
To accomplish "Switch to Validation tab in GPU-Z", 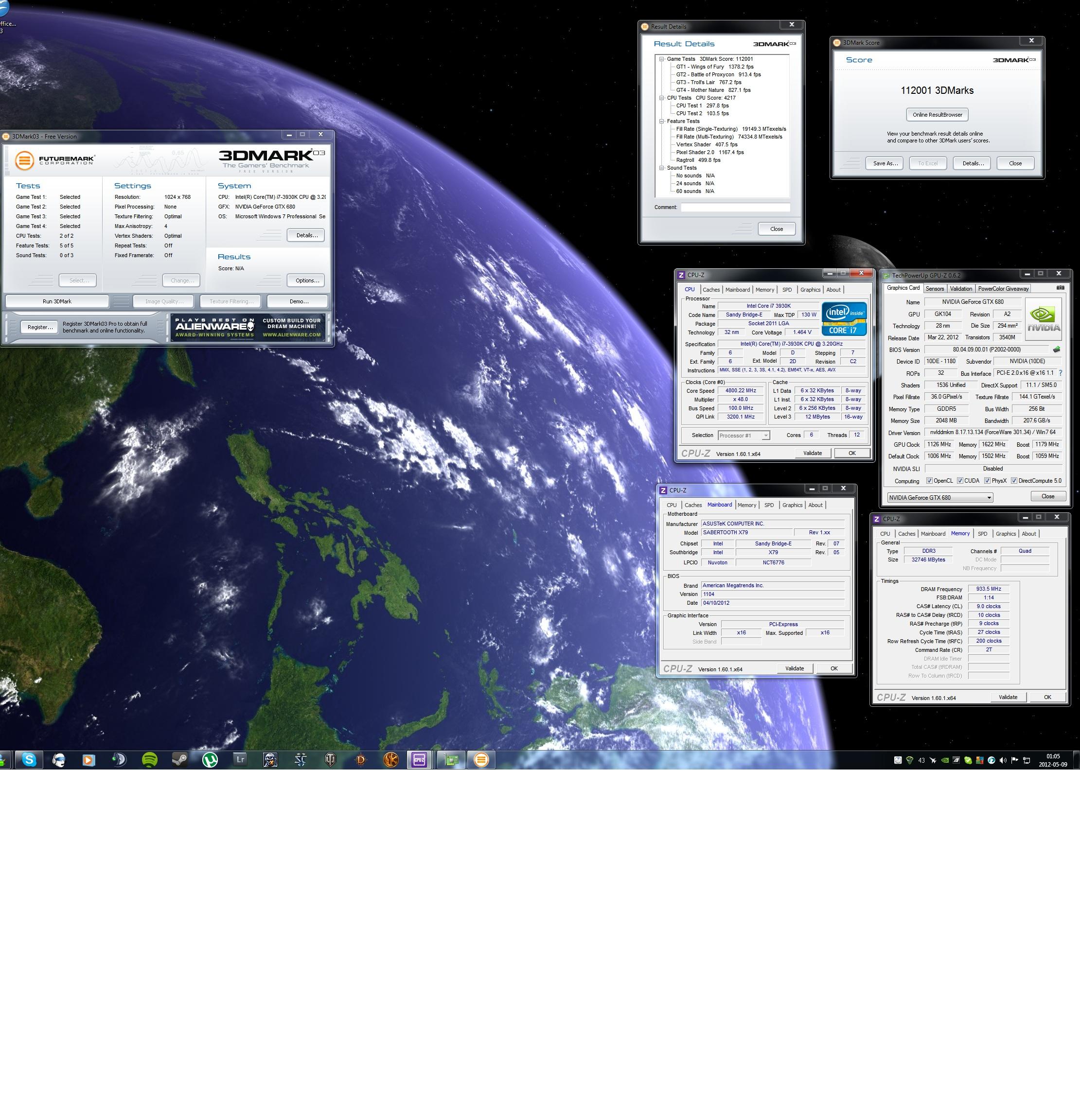I will tap(960, 289).
